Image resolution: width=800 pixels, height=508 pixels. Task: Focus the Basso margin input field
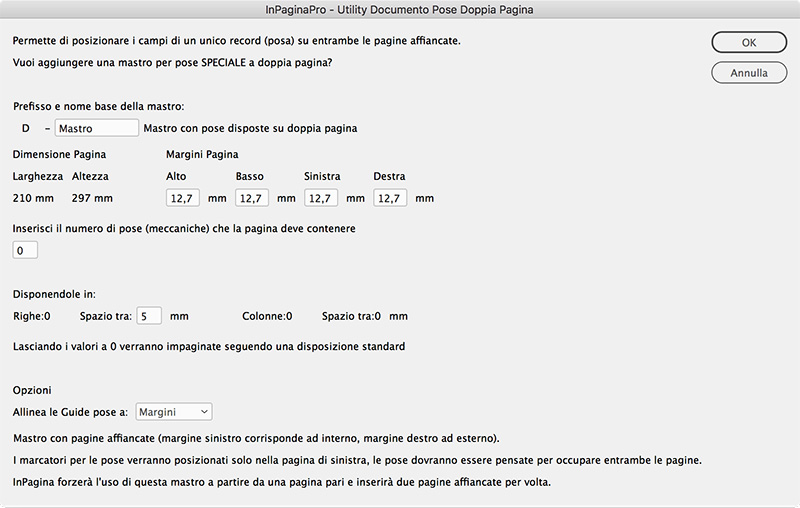[253, 198]
